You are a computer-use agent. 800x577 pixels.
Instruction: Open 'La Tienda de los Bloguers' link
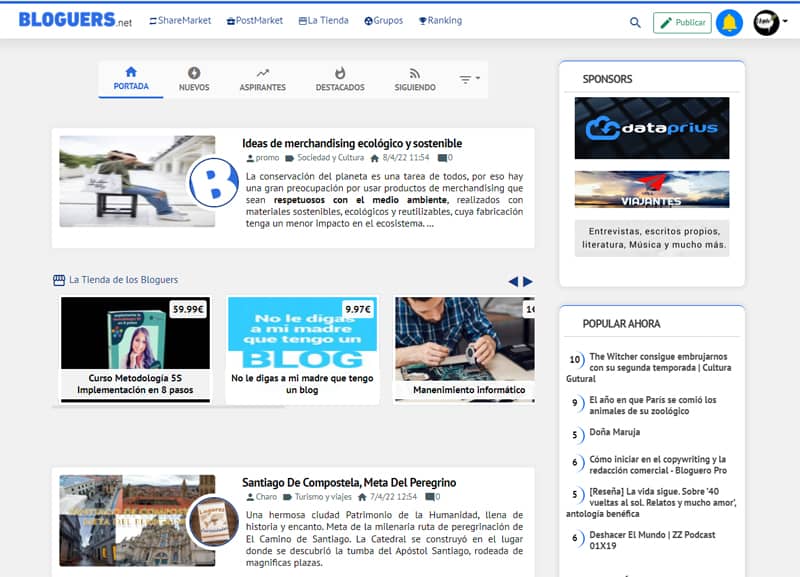point(123,280)
